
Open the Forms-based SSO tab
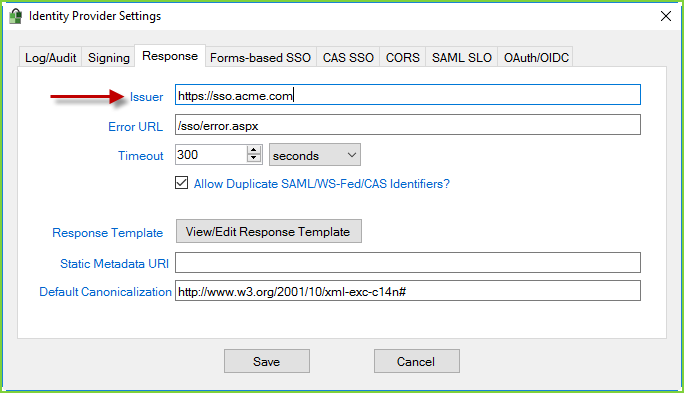pyautogui.click(x=260, y=58)
